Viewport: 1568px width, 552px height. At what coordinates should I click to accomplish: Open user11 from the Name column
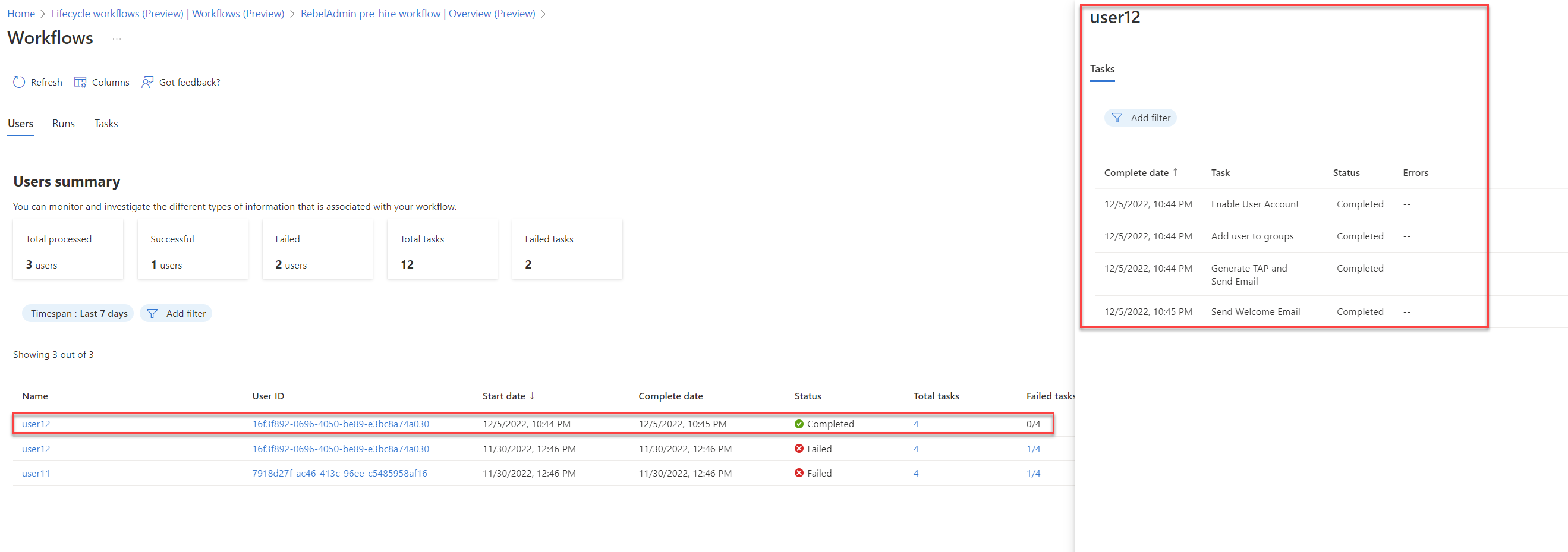pyautogui.click(x=36, y=473)
